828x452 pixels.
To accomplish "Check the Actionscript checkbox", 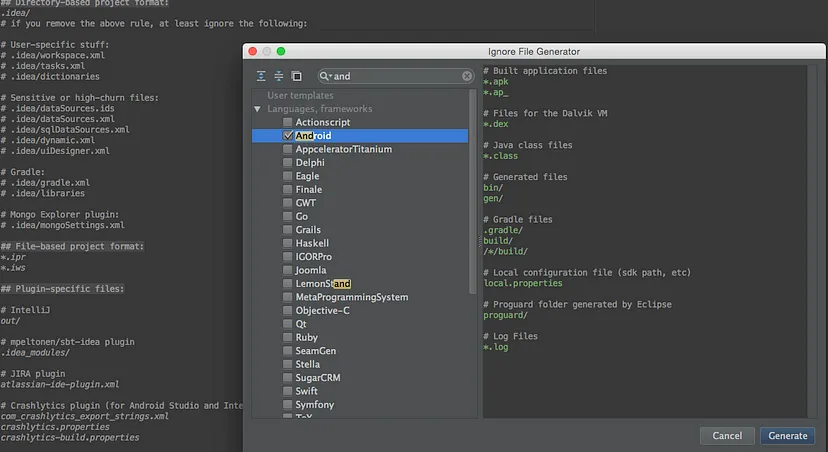I will (x=287, y=122).
